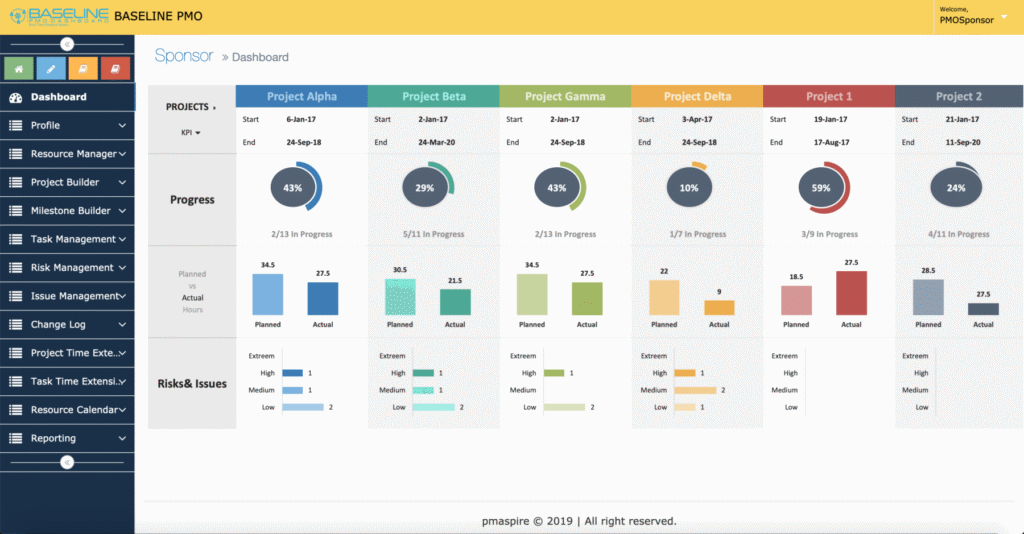
Task: Click Project Delta's Planned hours bar
Action: click(664, 298)
